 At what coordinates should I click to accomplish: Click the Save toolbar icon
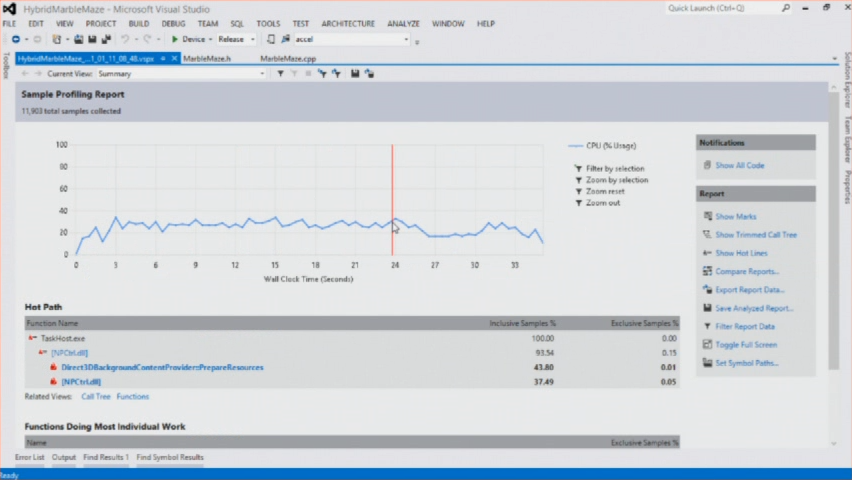click(92, 39)
